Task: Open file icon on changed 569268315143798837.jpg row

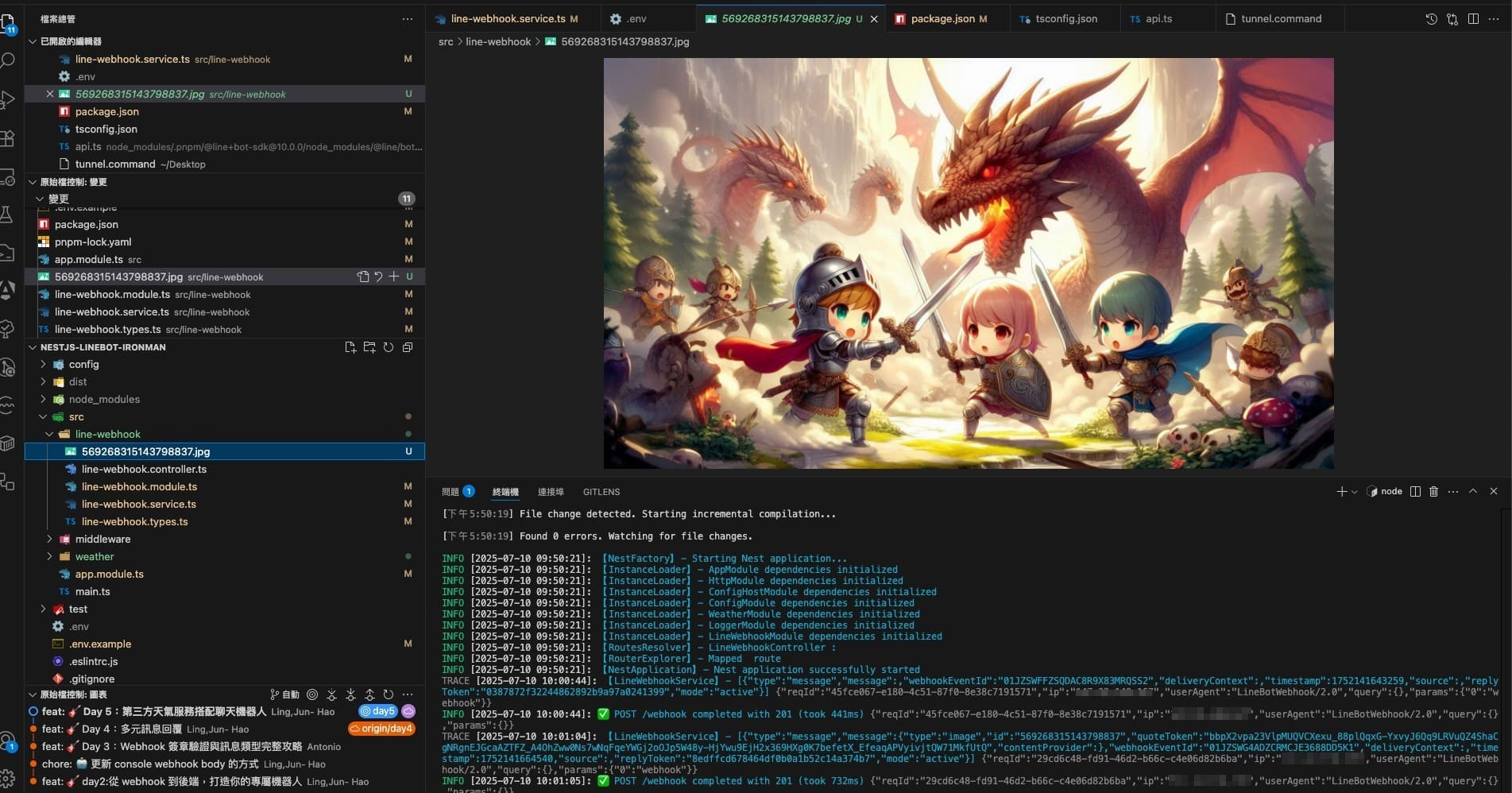Action: pyautogui.click(x=363, y=277)
